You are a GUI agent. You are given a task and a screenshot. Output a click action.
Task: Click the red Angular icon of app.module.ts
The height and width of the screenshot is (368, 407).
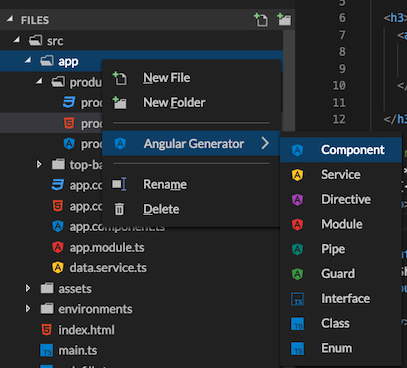(x=58, y=247)
